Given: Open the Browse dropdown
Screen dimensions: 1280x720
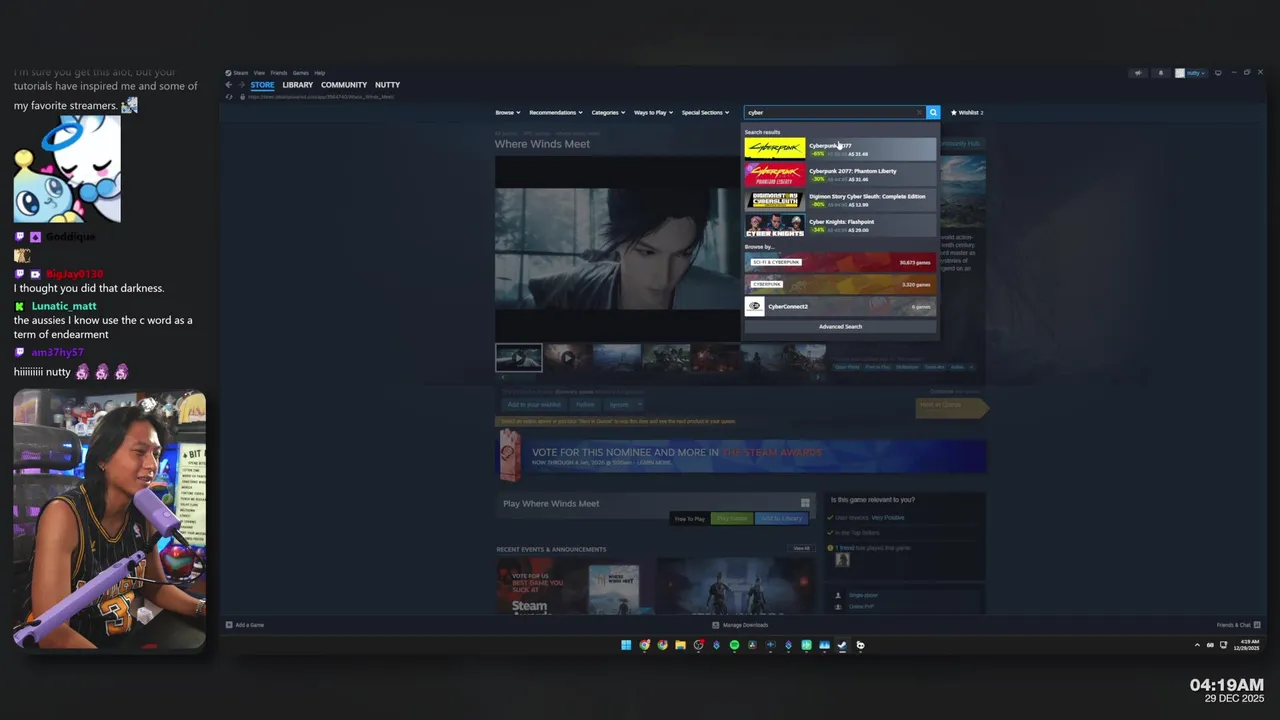Looking at the screenshot, I should coord(508,112).
